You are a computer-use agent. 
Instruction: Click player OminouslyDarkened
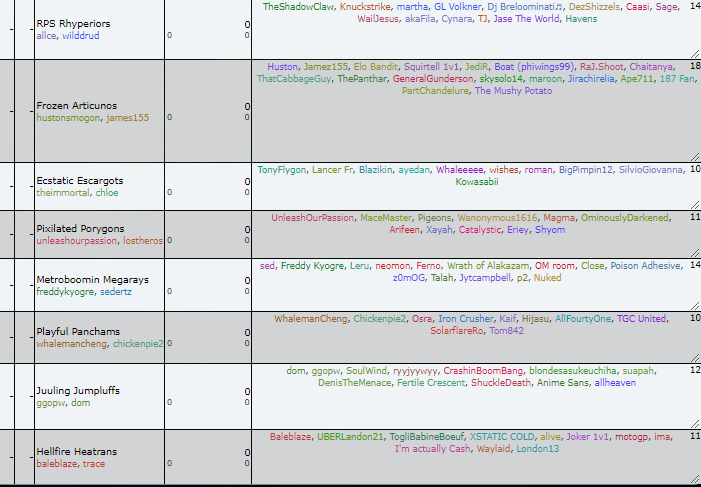[x=625, y=218]
